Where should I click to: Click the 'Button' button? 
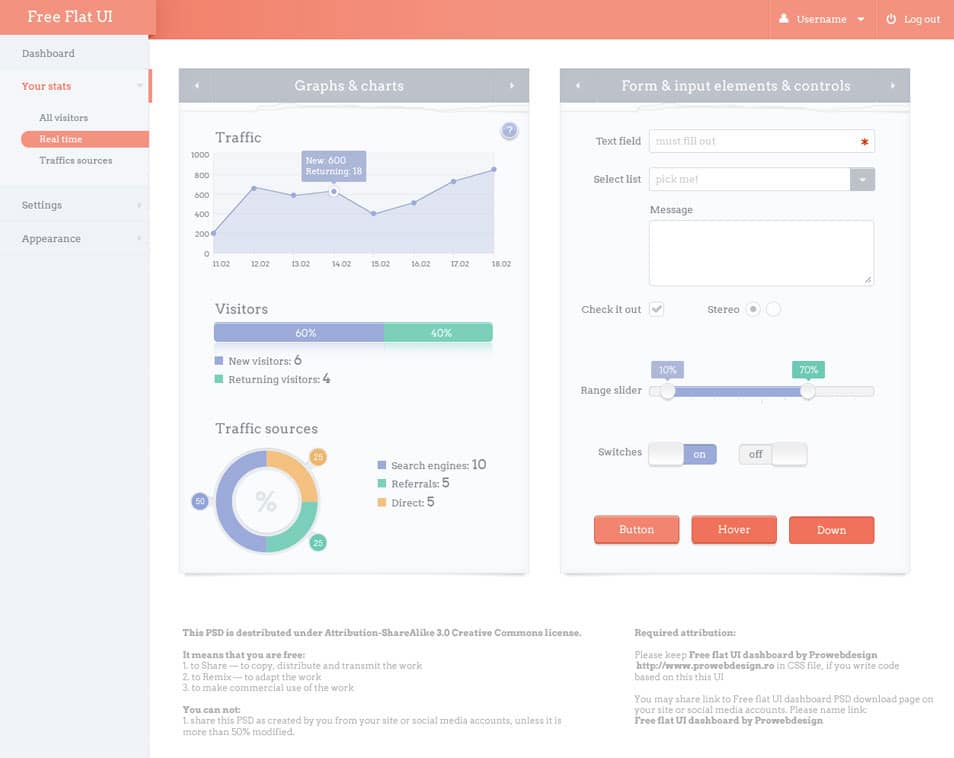(636, 530)
